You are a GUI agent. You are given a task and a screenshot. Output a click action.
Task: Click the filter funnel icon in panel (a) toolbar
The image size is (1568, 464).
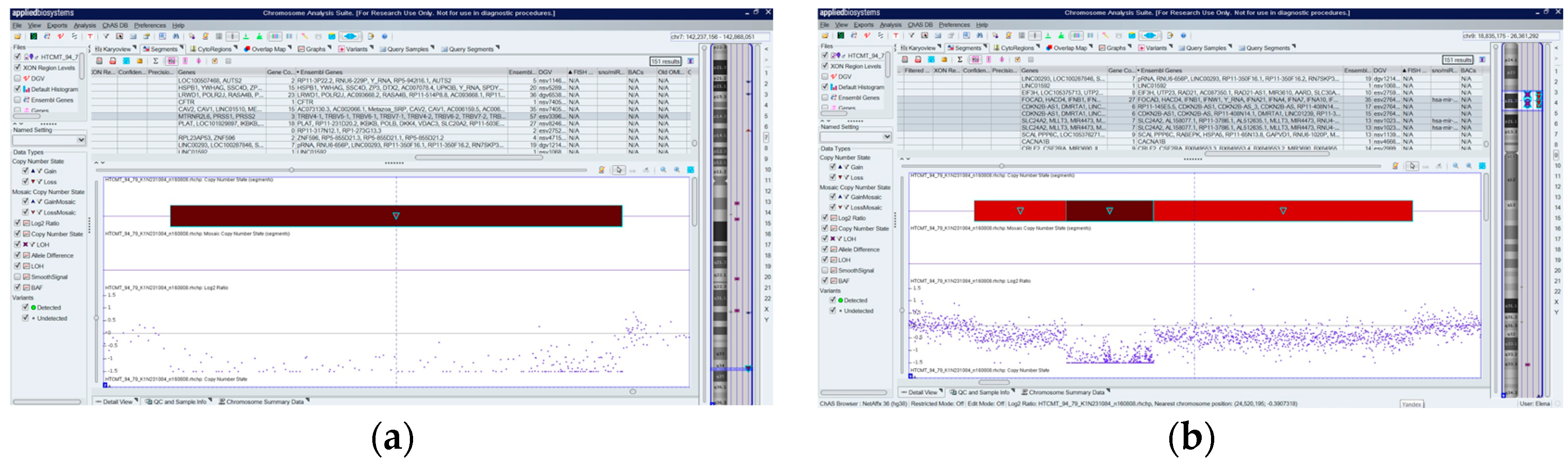click(x=106, y=37)
